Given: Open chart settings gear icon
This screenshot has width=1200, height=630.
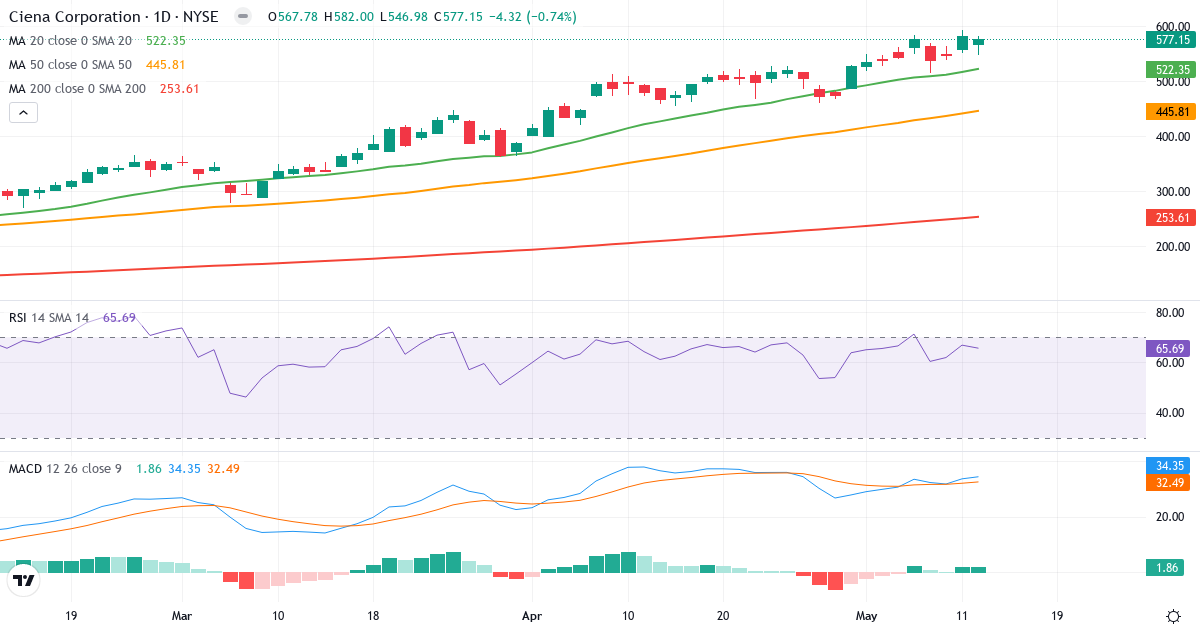Looking at the screenshot, I should click(1172, 615).
